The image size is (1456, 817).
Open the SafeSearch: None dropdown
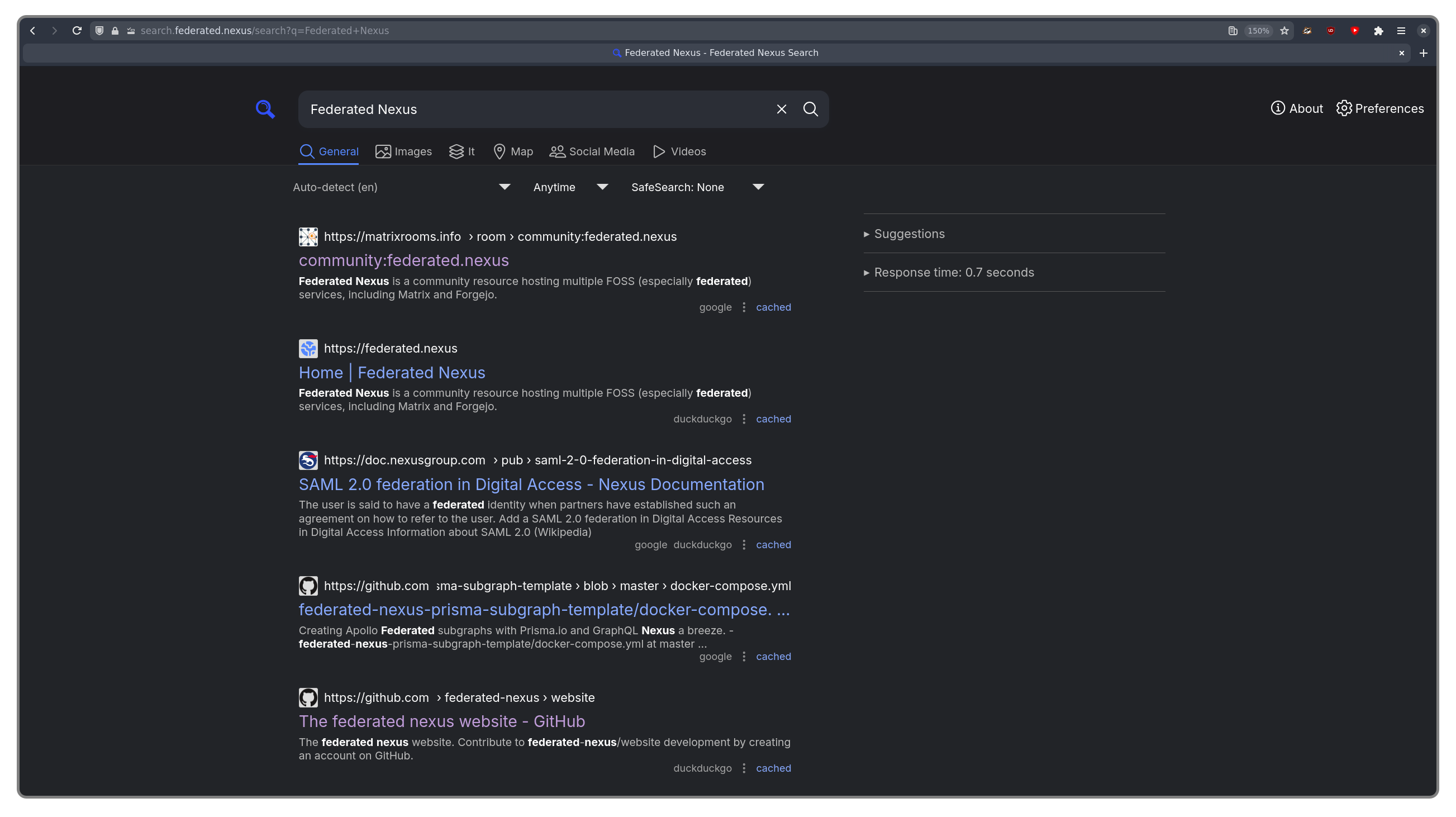point(697,187)
